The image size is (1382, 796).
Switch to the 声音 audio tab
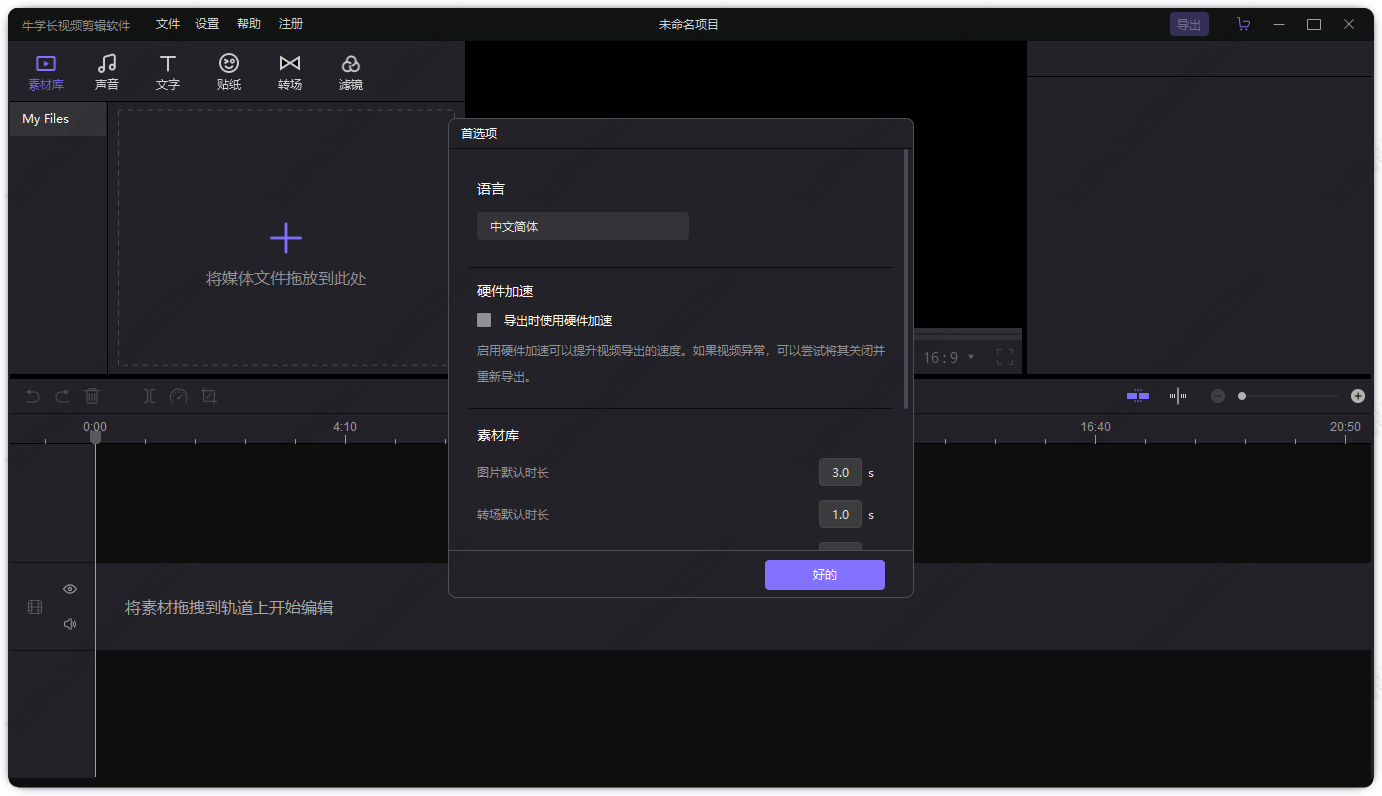tap(107, 72)
